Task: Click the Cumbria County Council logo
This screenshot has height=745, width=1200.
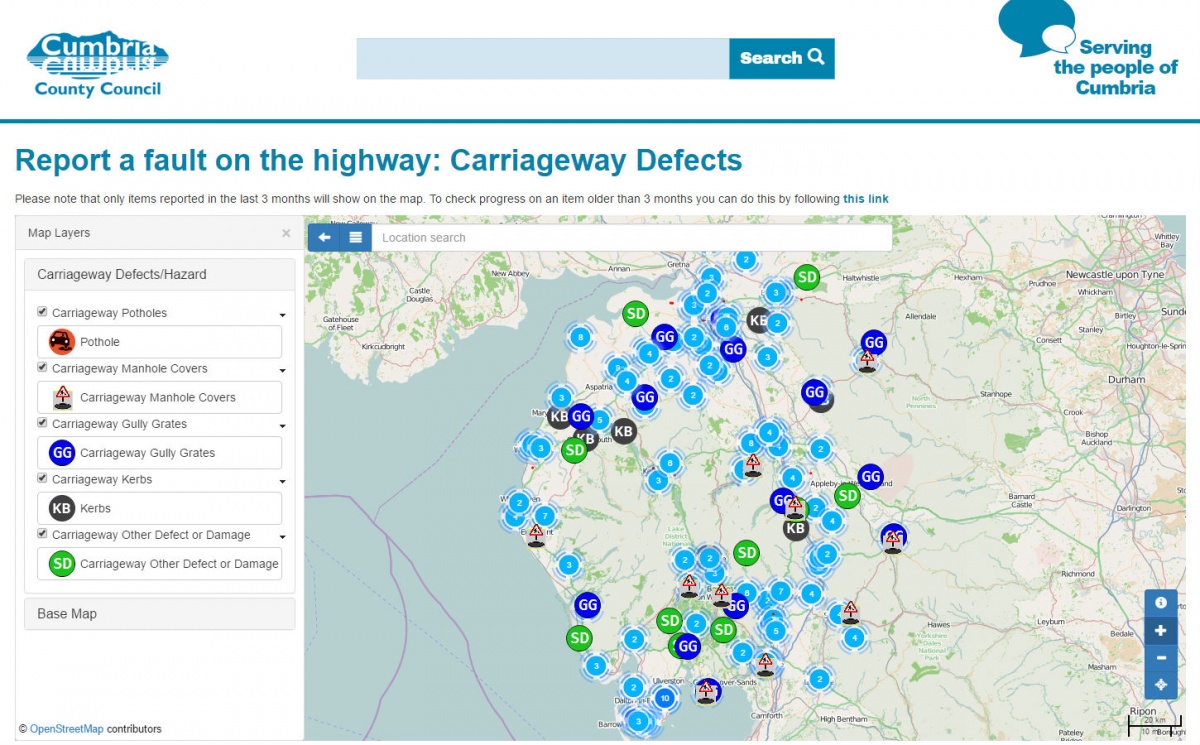Action: tap(98, 64)
